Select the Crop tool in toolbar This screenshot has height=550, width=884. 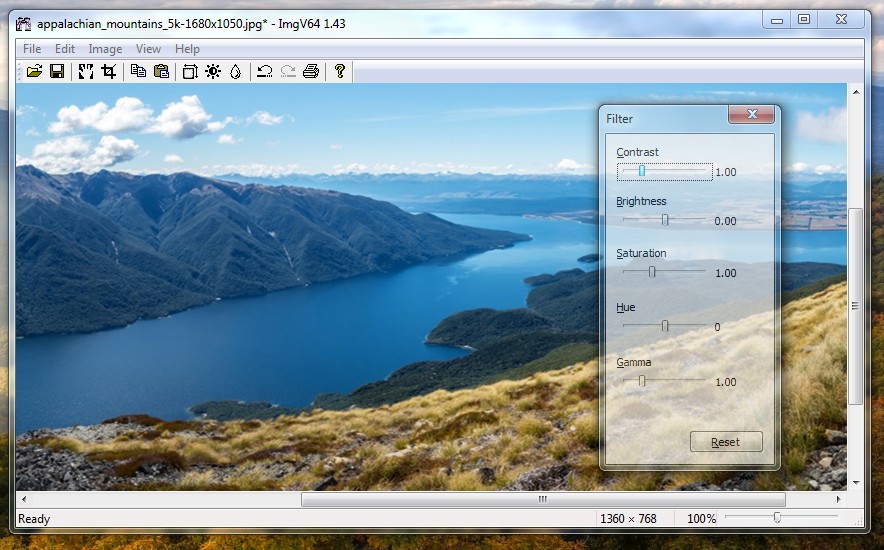109,71
